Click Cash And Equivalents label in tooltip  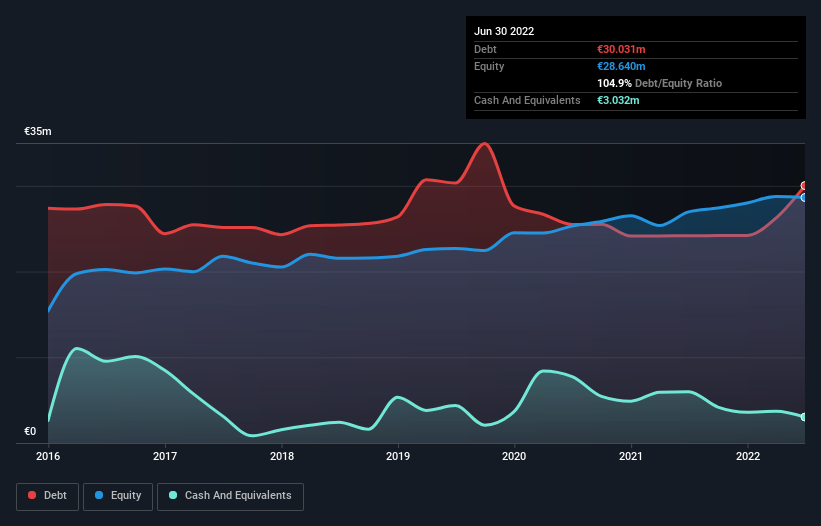click(x=527, y=100)
